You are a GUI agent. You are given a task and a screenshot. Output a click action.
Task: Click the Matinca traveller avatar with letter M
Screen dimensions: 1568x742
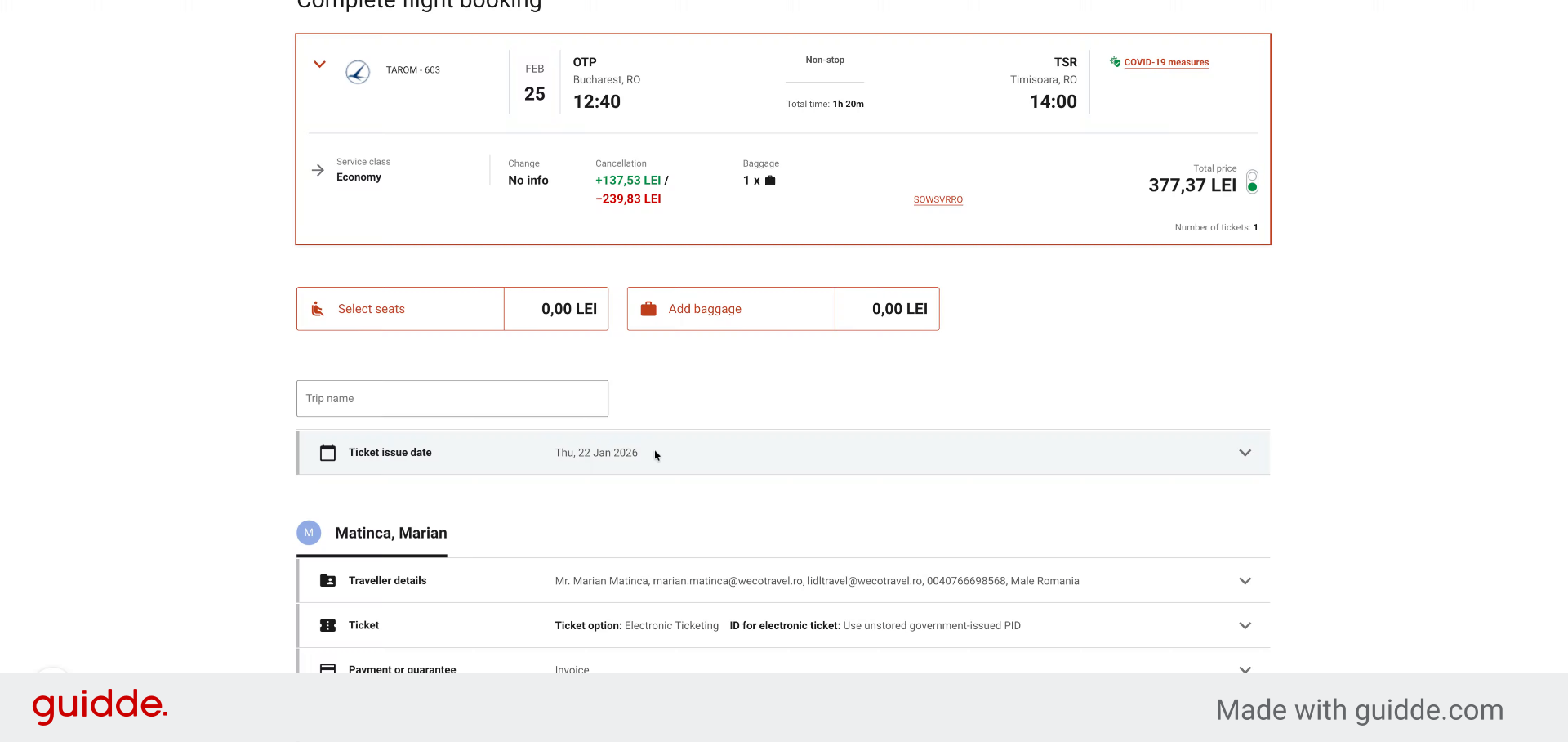(x=309, y=533)
